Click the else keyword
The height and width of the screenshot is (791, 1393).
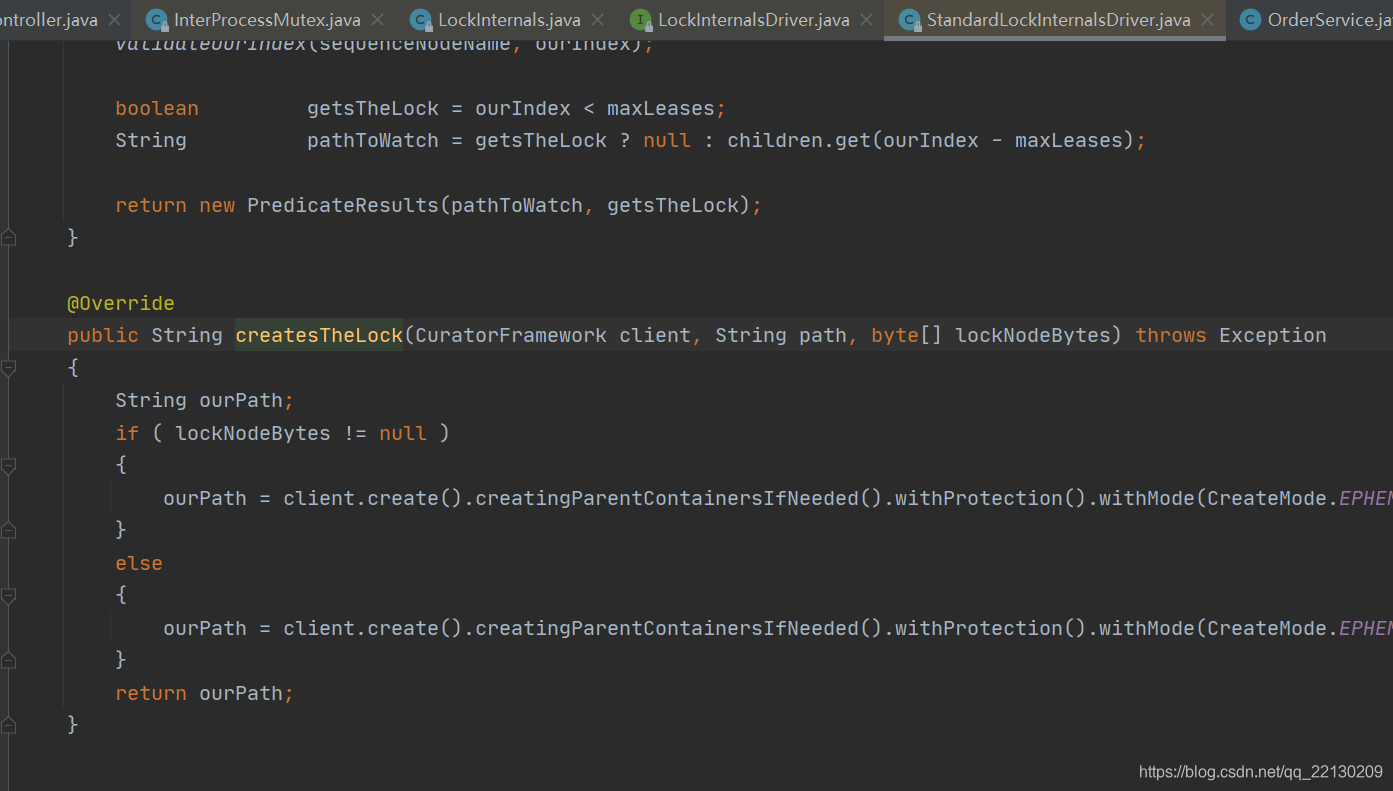point(139,563)
